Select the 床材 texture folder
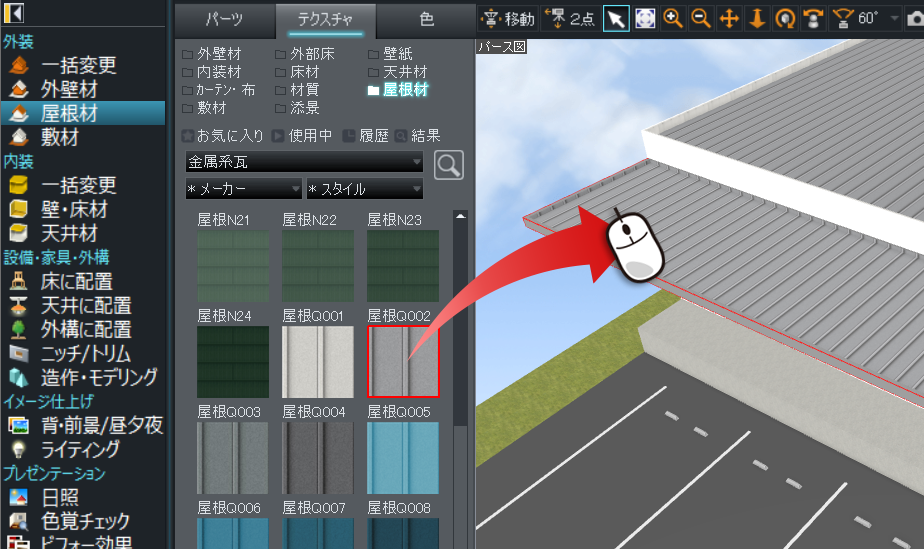Image resolution: width=924 pixels, height=549 pixels. tap(298, 72)
